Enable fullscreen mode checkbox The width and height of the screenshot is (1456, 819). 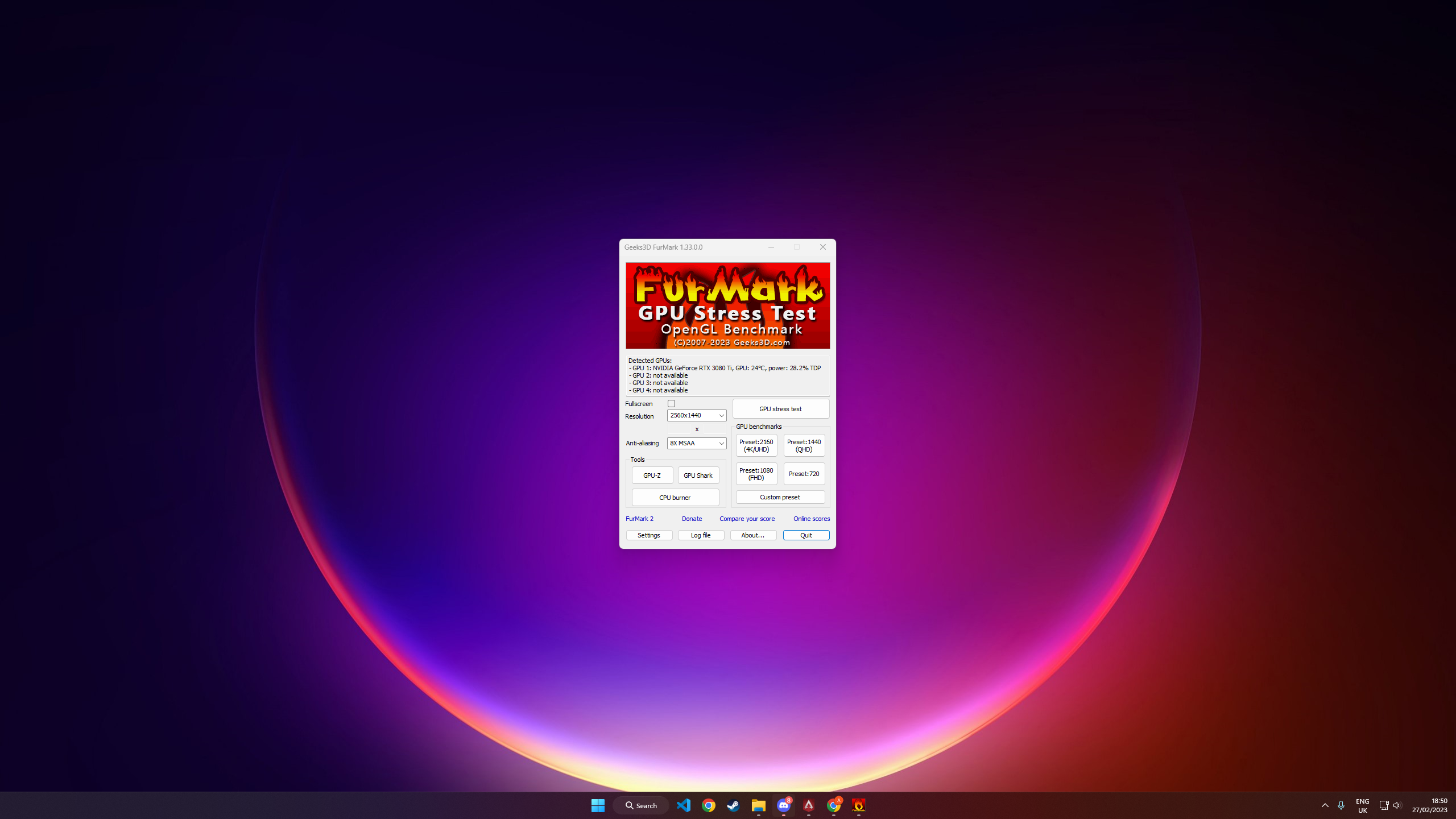tap(670, 403)
